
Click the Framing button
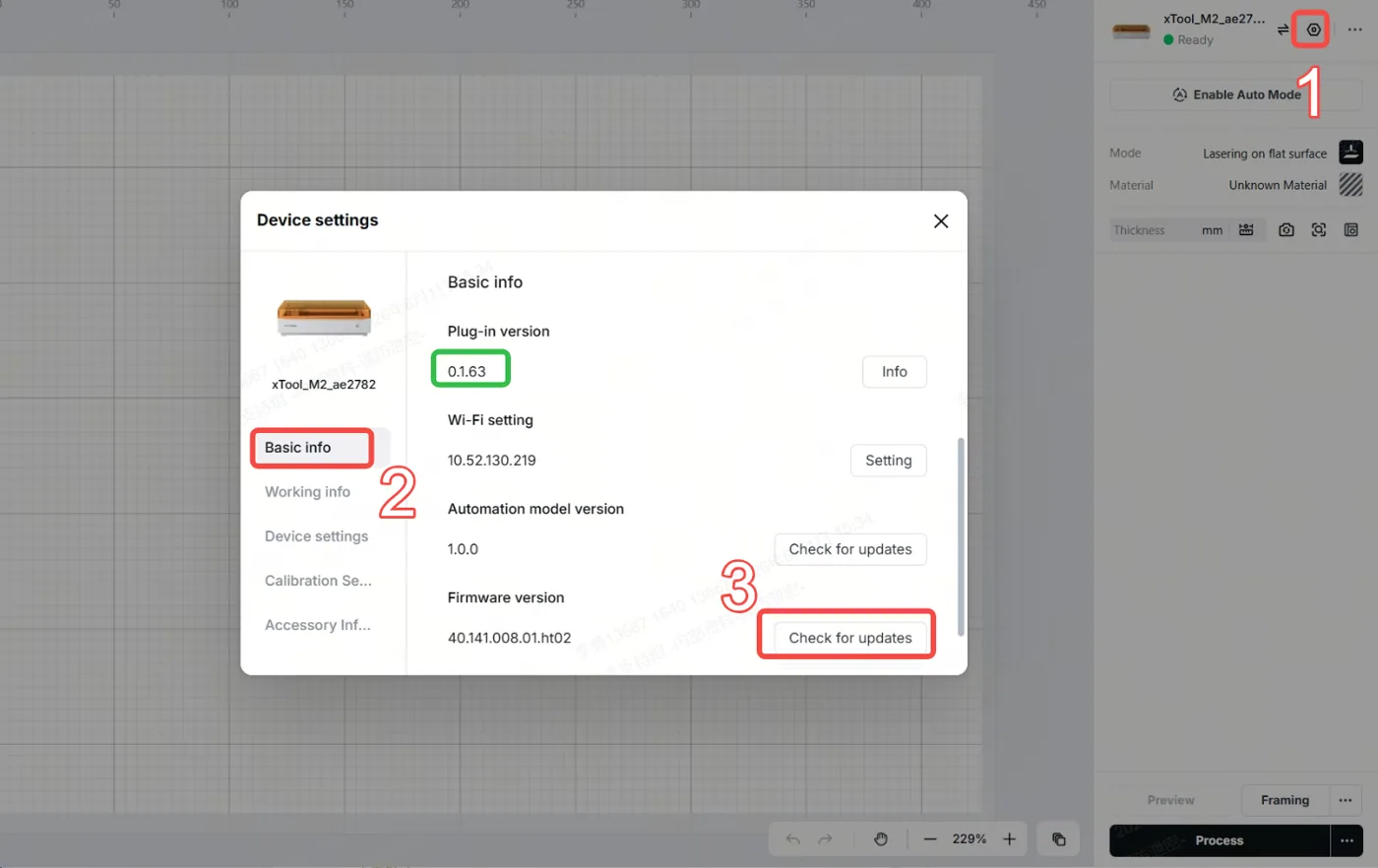(x=1285, y=800)
